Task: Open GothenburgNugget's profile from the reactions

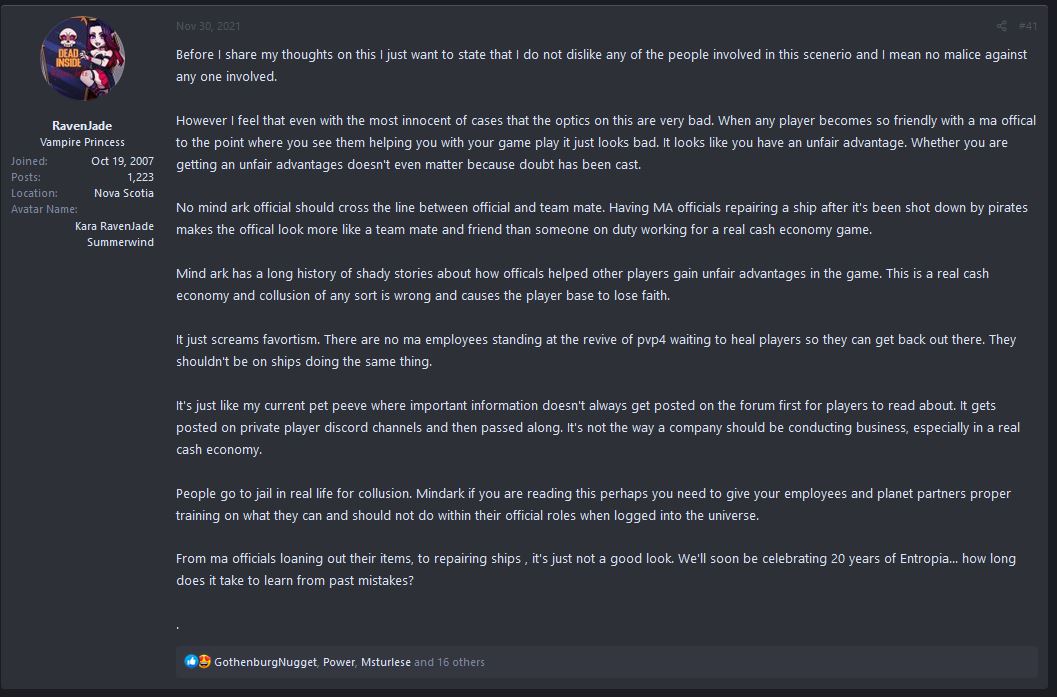Action: [x=265, y=662]
